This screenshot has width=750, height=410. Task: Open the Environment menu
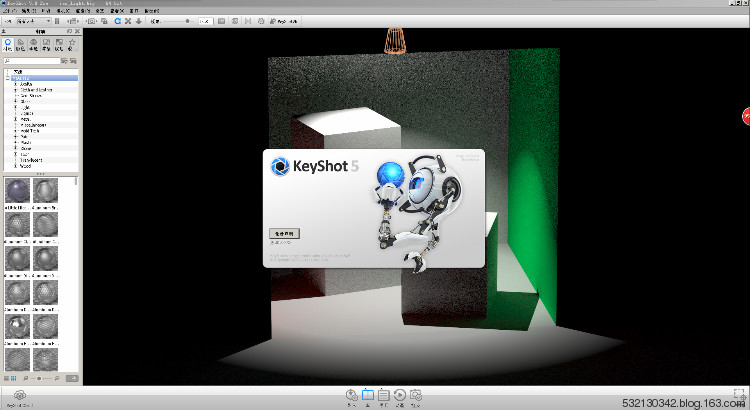coord(46,10)
